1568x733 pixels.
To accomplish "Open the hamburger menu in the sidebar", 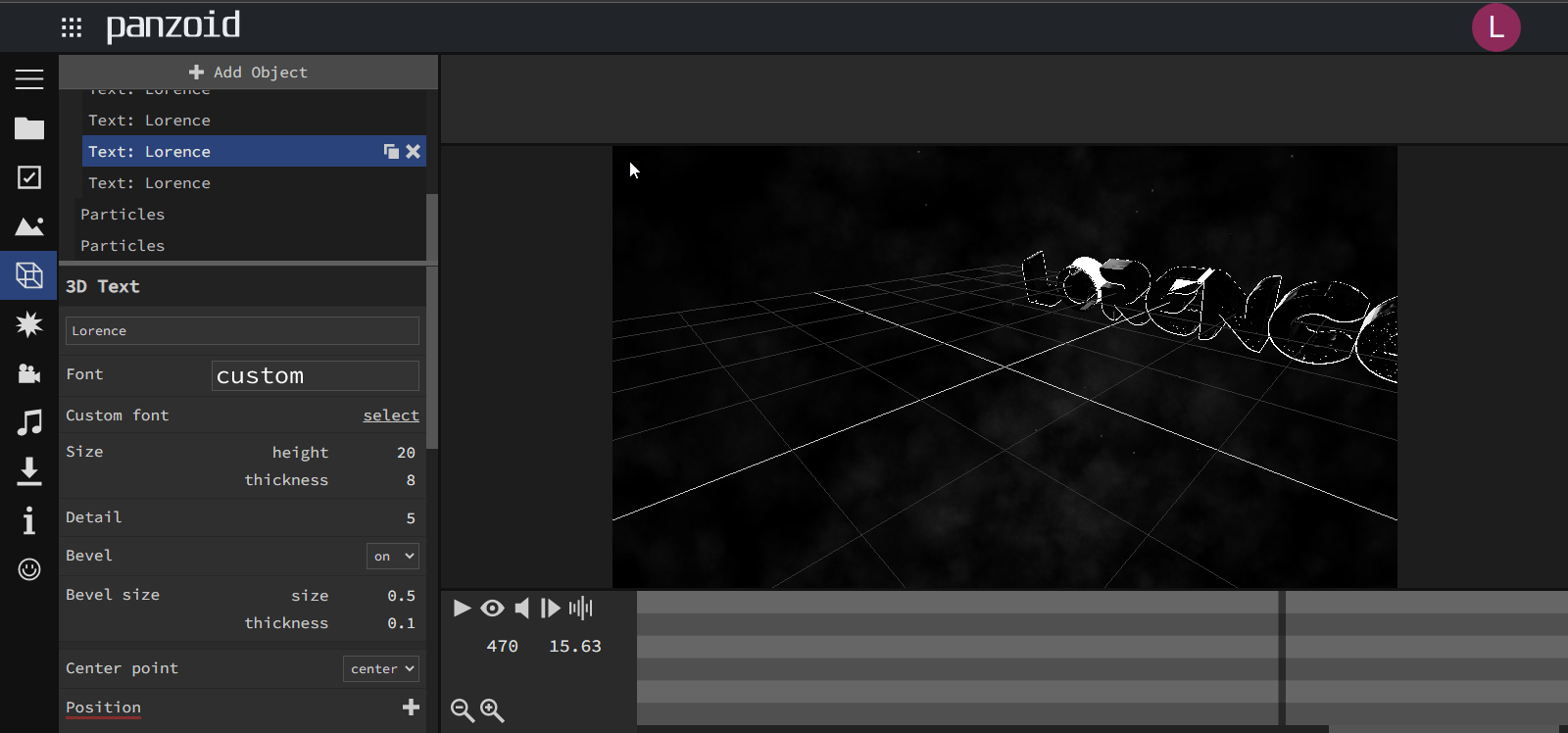I will (29, 79).
